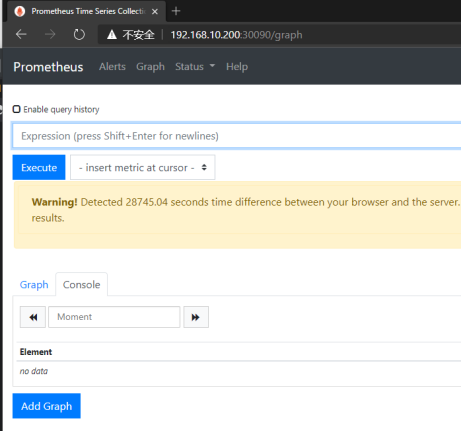Image resolution: width=462 pixels, height=431 pixels.
Task: Step moment backward with rewind button
Action: (x=33, y=317)
